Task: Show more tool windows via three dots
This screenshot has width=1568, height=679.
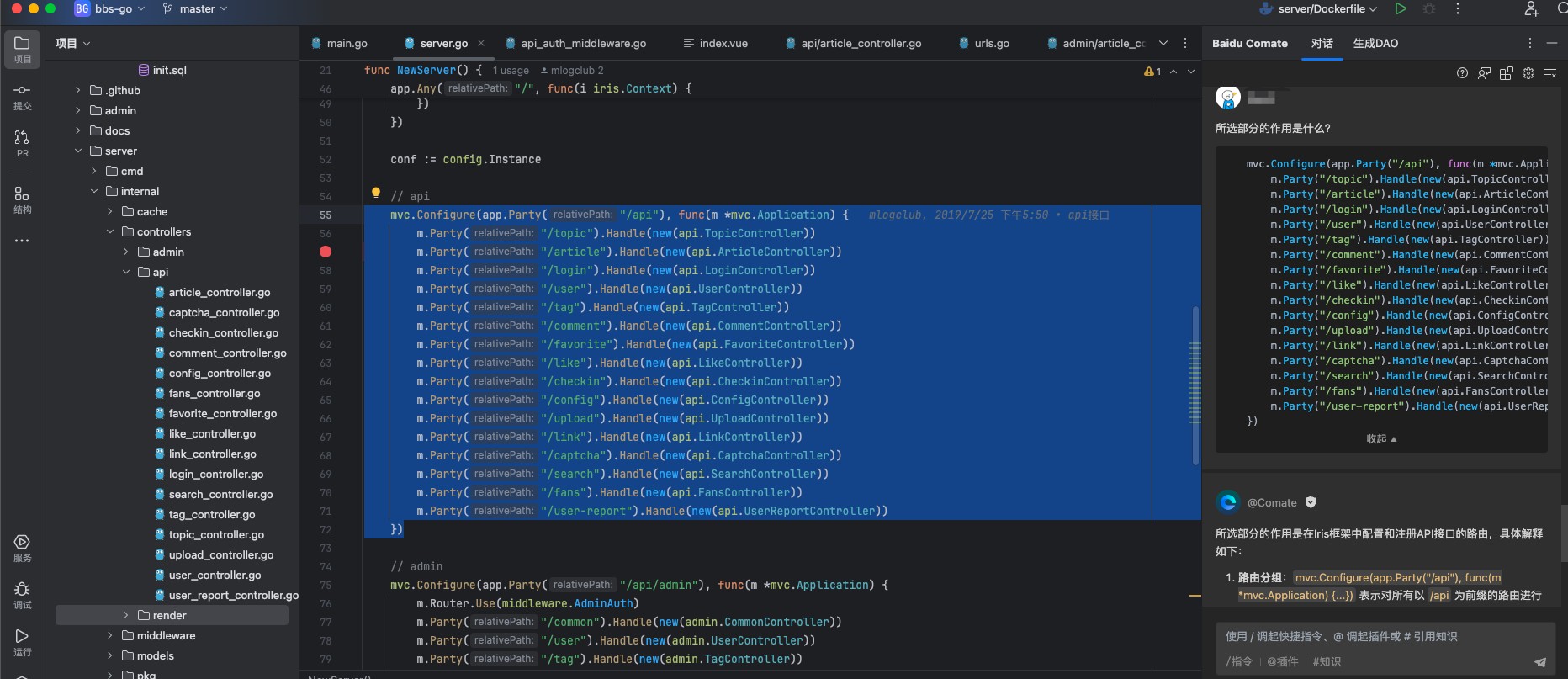Action: tap(22, 241)
